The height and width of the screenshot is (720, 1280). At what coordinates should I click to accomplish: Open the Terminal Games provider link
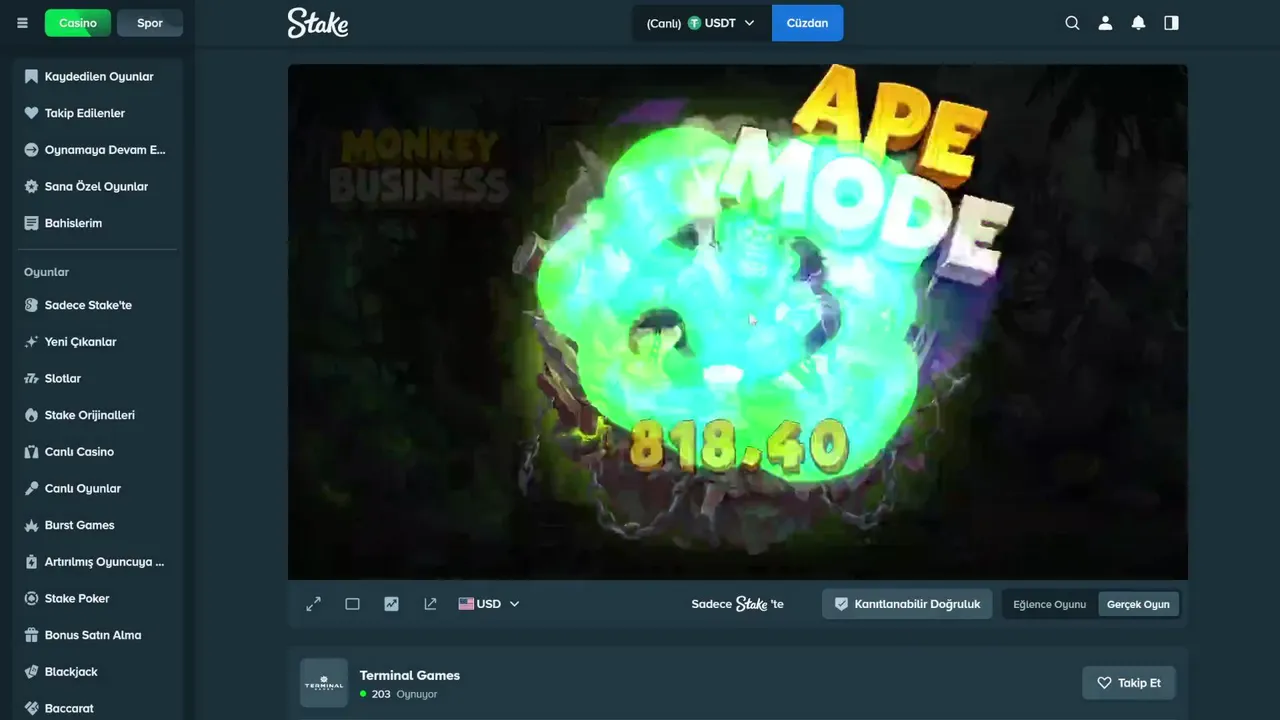410,675
